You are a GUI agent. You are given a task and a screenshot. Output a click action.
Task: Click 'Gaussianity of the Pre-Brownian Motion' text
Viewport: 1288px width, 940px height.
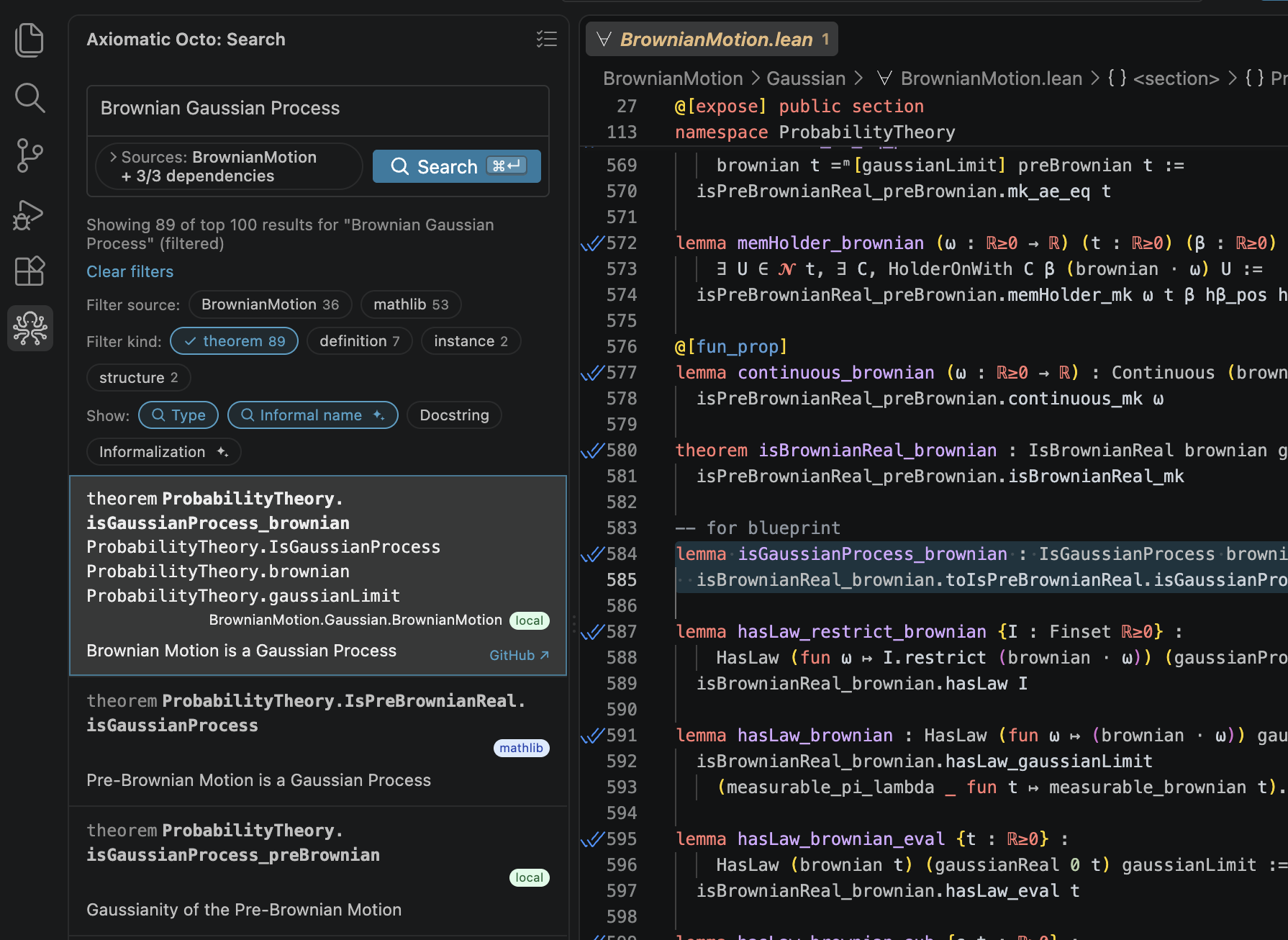click(x=244, y=910)
